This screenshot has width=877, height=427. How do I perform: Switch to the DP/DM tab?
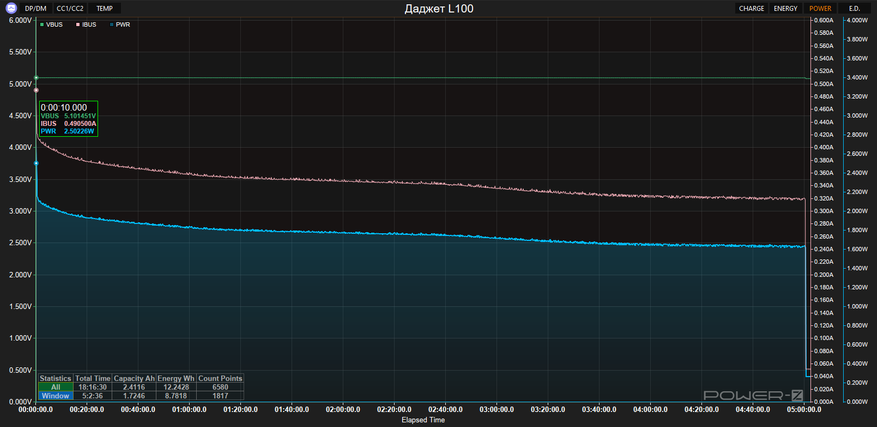[x=35, y=8]
